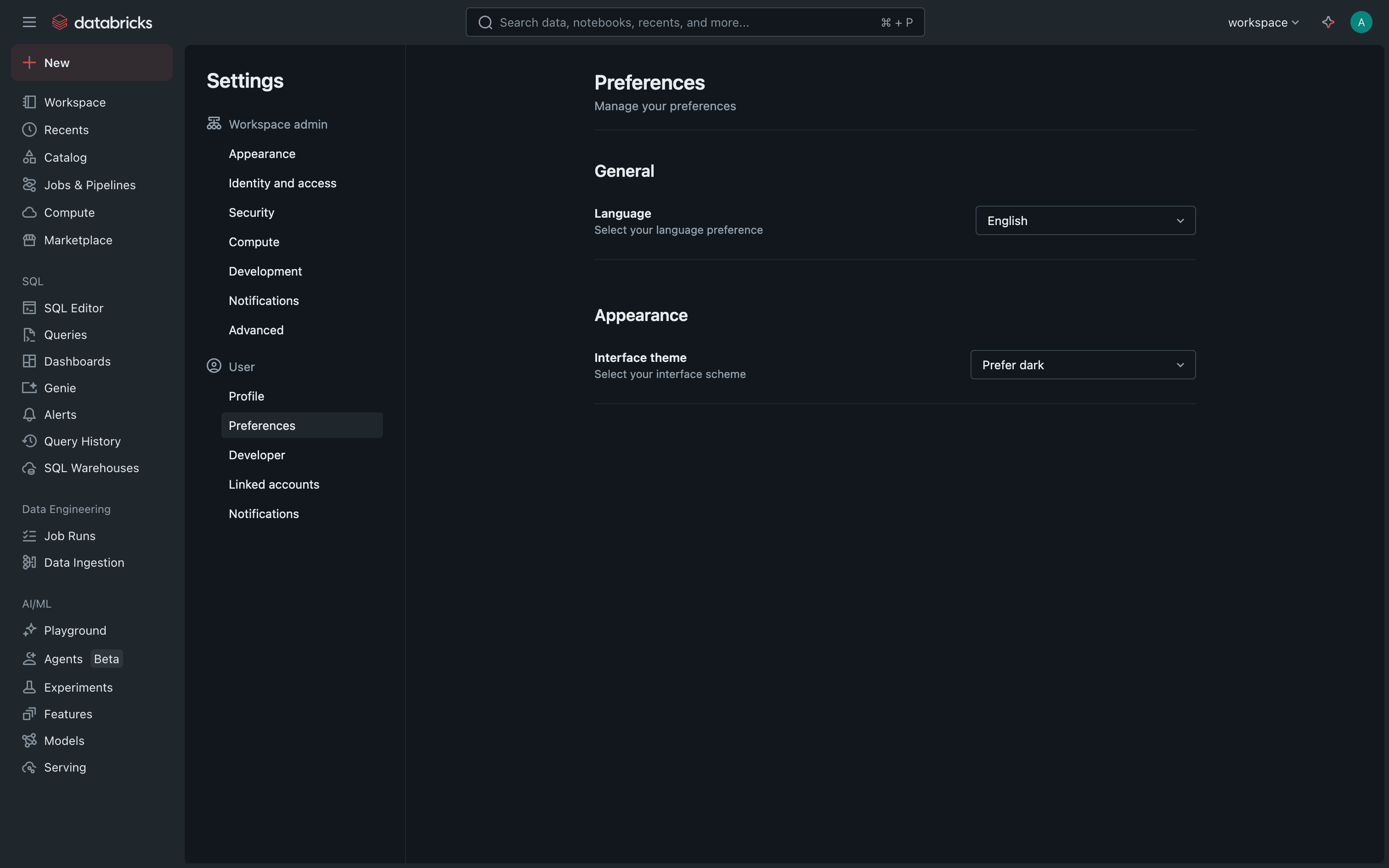Screen dimensions: 1389x868
Task: Open Genie in the sidebar
Action: [x=60, y=388]
